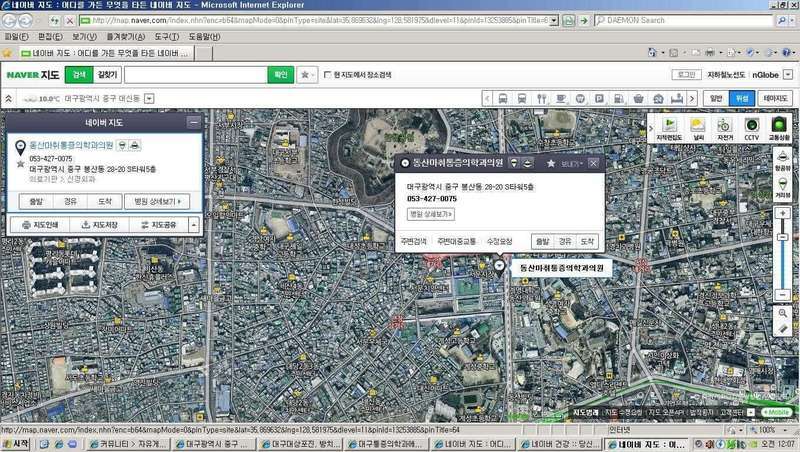Click the favorites star button beside search
This screenshot has width=800, height=452.
click(x=307, y=75)
